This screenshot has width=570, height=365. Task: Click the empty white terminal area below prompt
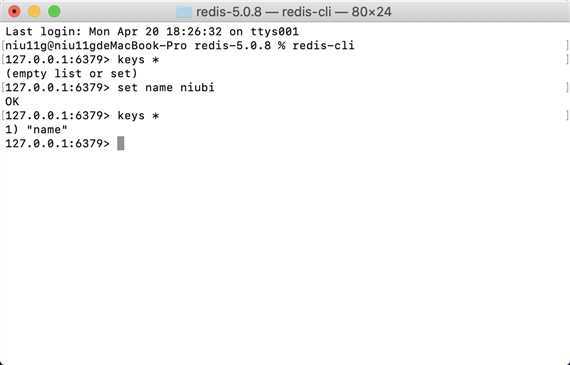(285, 254)
